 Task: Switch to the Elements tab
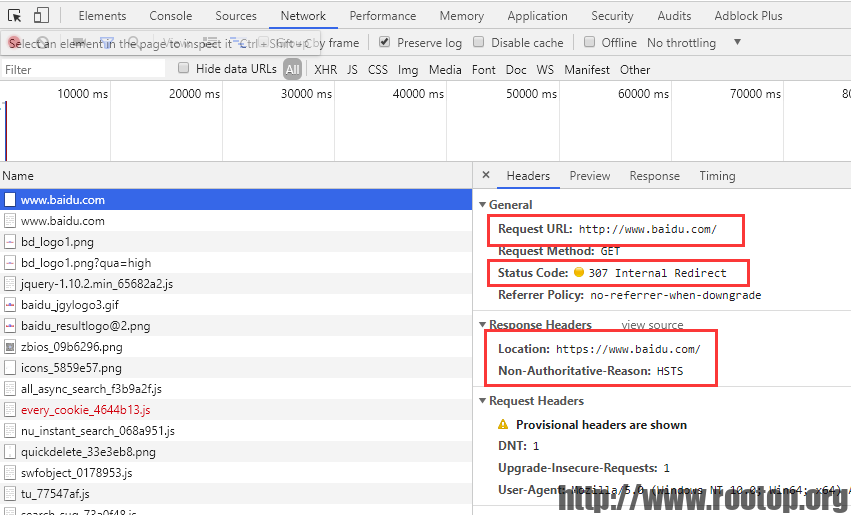pyautogui.click(x=102, y=16)
